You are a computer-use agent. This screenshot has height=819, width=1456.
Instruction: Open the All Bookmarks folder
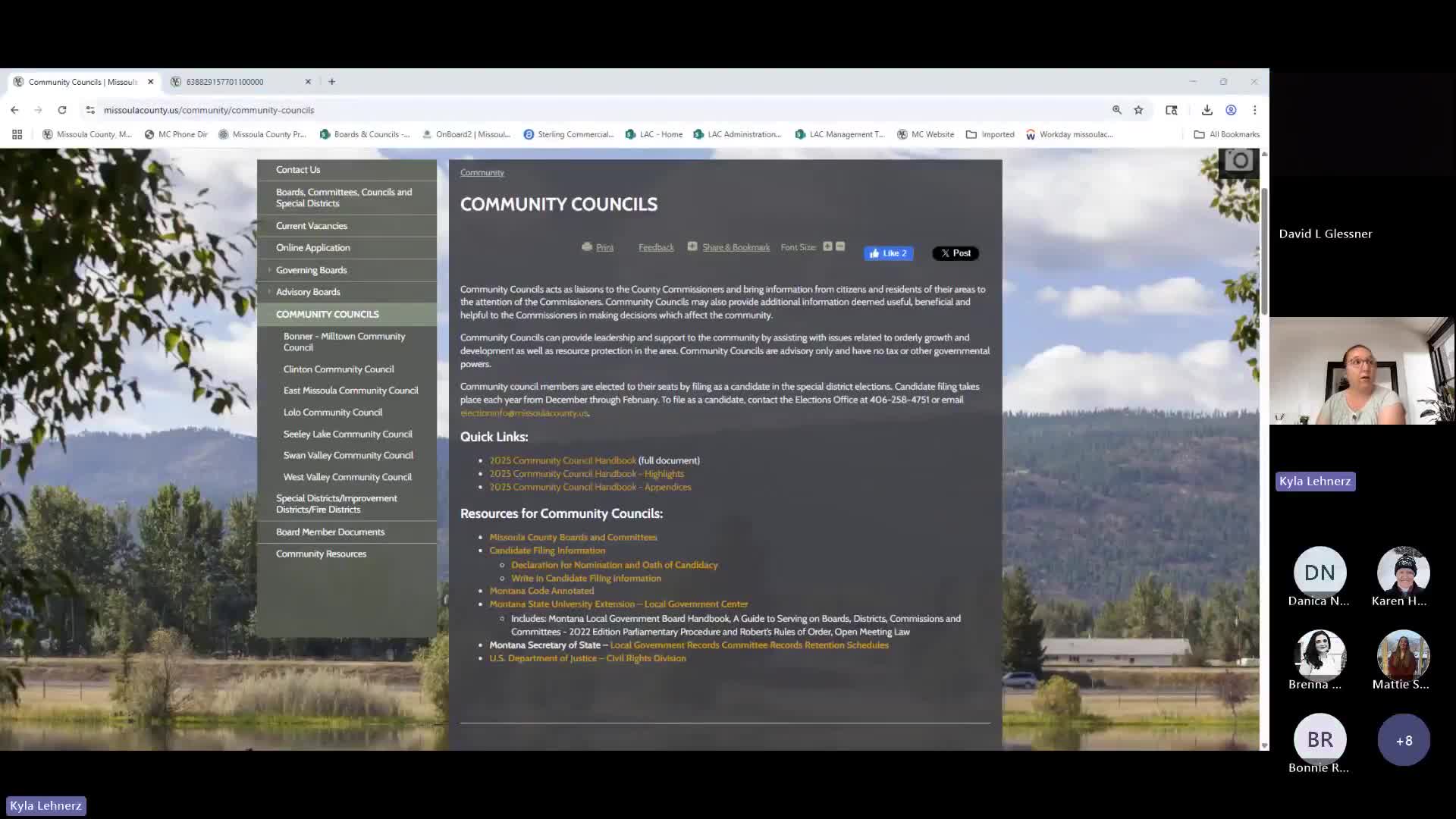[x=1226, y=134]
